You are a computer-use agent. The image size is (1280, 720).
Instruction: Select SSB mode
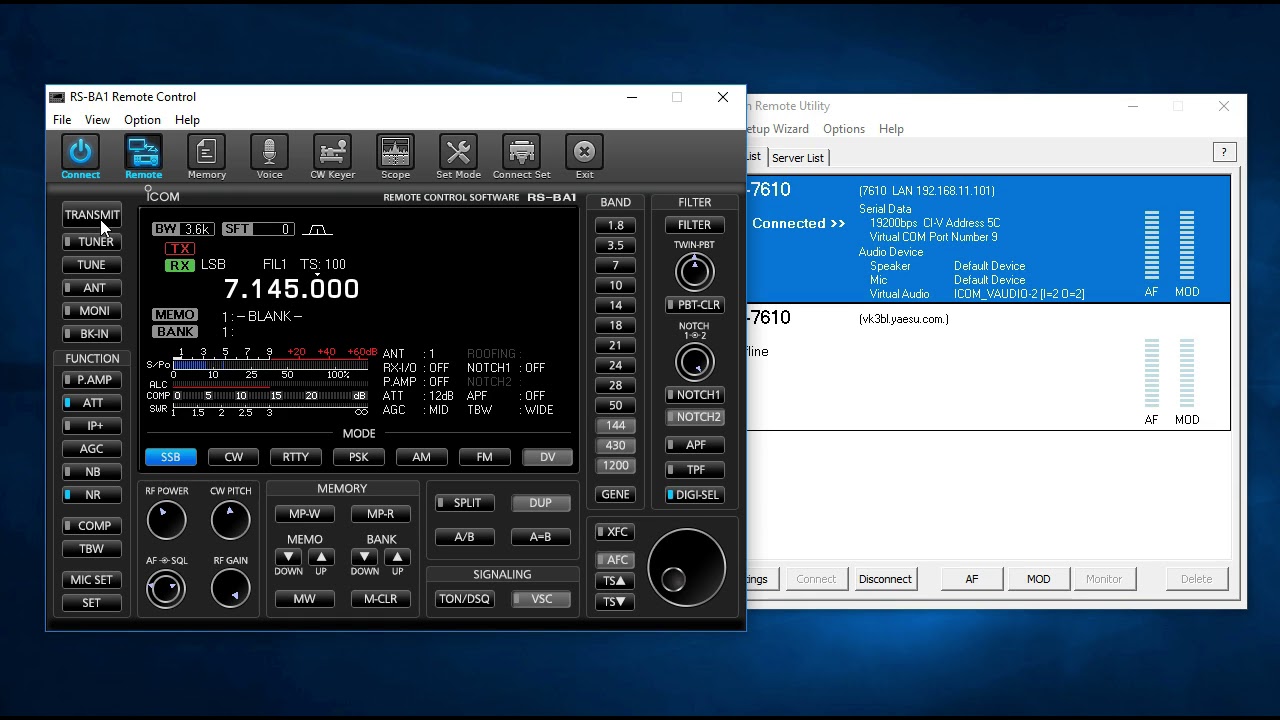[170, 457]
